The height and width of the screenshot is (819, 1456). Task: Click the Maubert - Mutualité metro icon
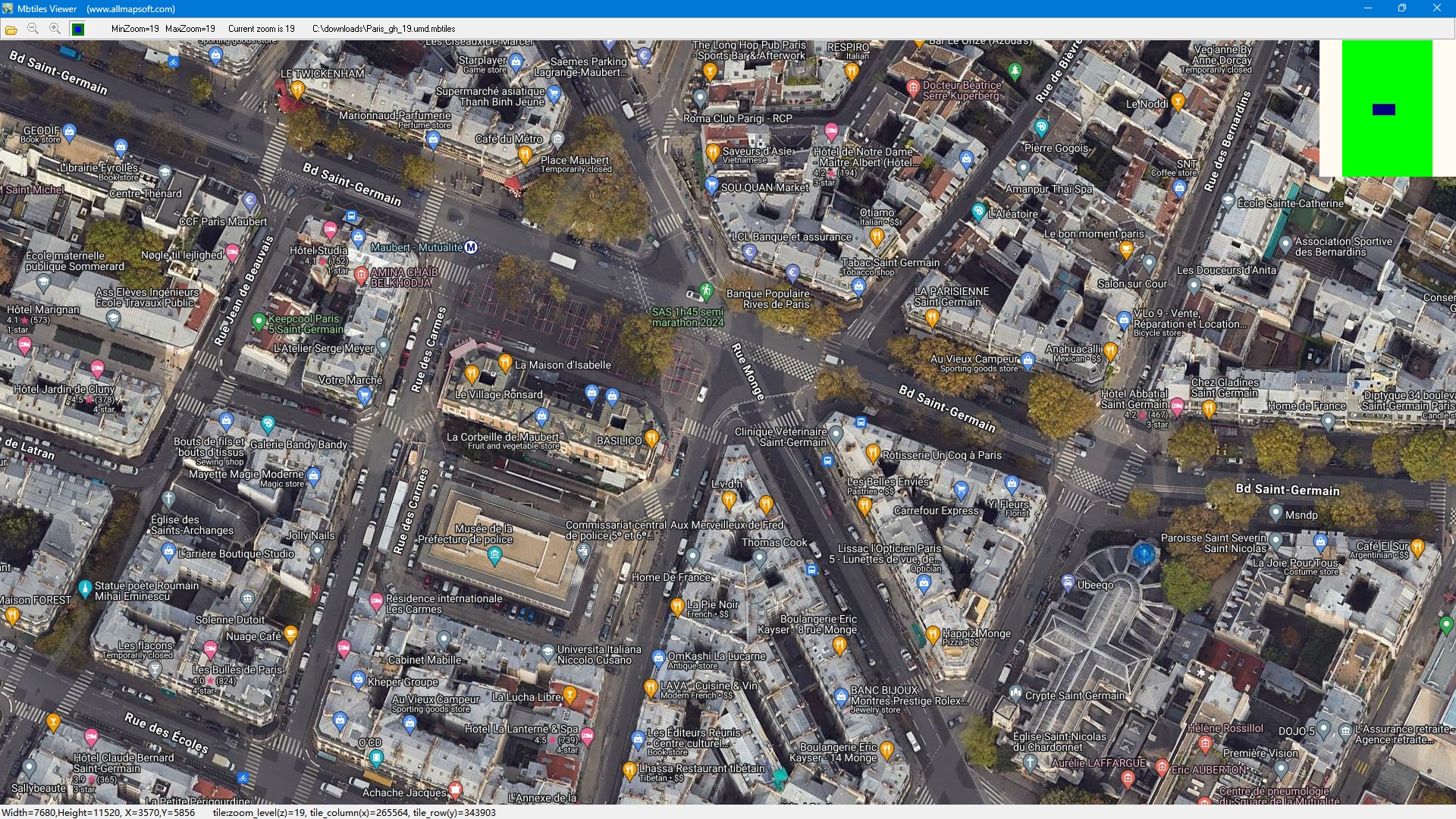point(471,247)
